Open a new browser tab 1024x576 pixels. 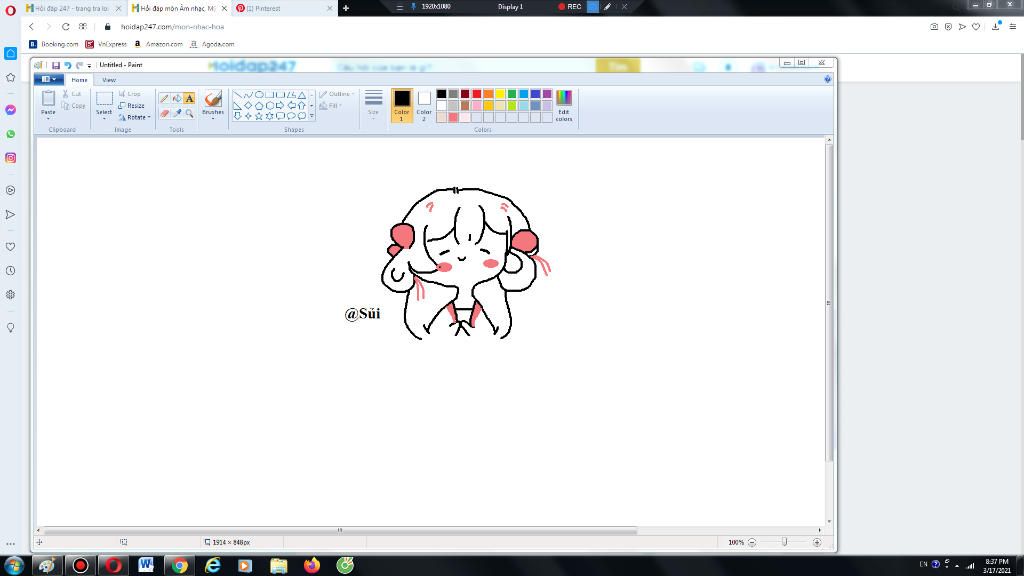[x=346, y=8]
